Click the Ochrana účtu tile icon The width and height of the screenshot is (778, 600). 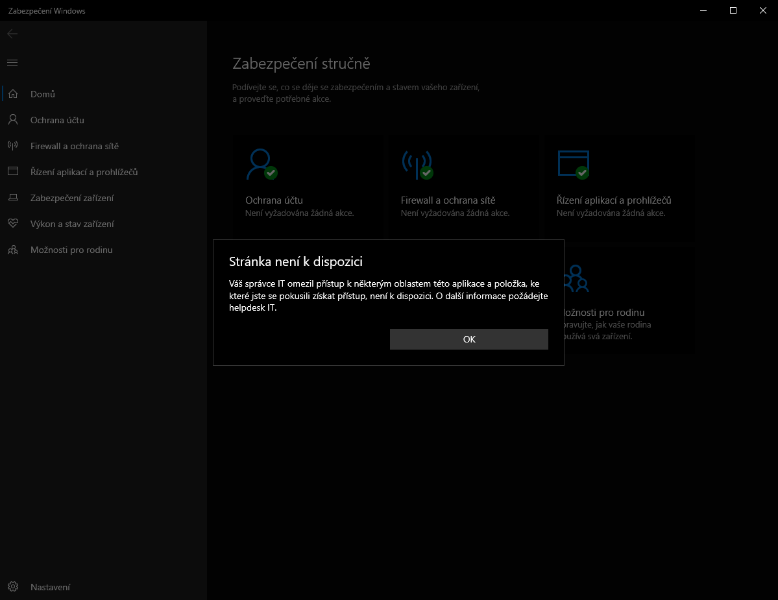click(x=262, y=164)
